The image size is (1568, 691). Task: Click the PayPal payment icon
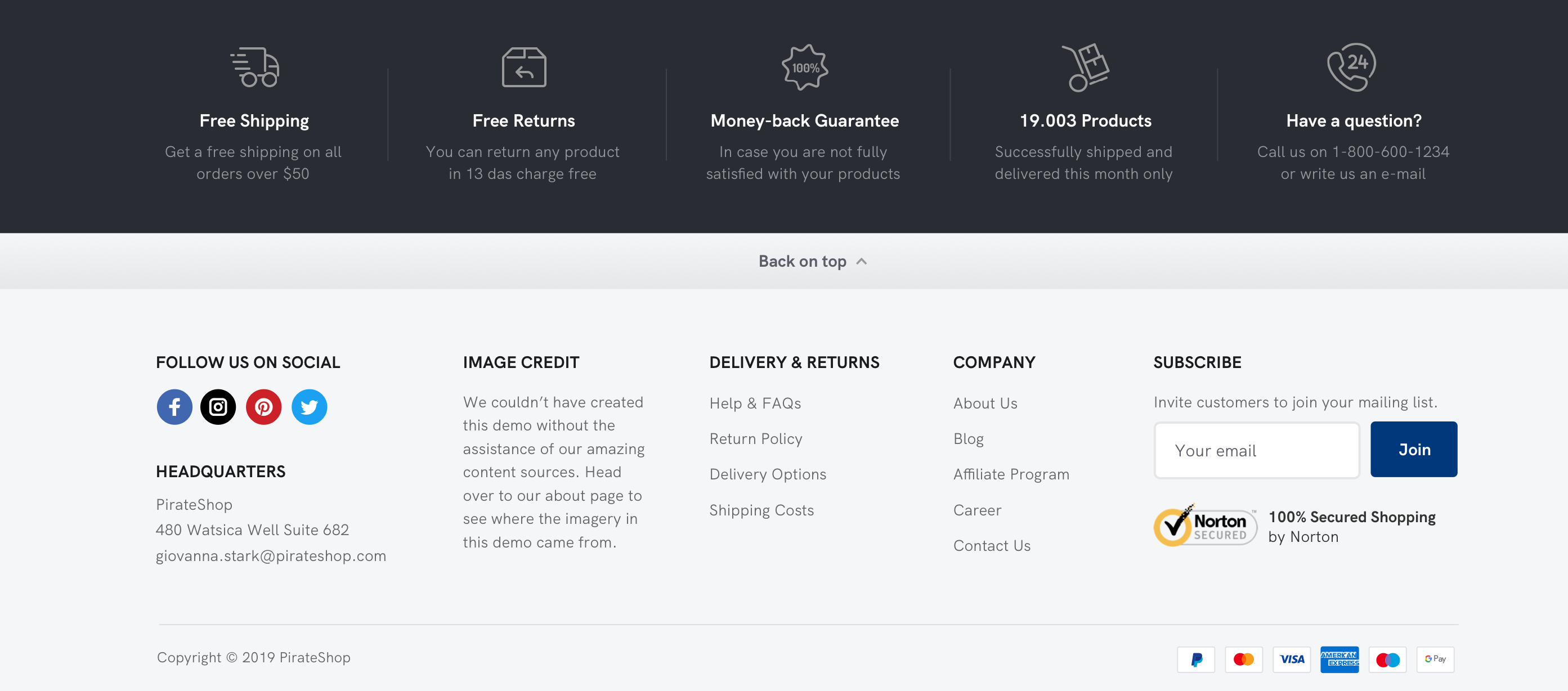pyautogui.click(x=1195, y=659)
